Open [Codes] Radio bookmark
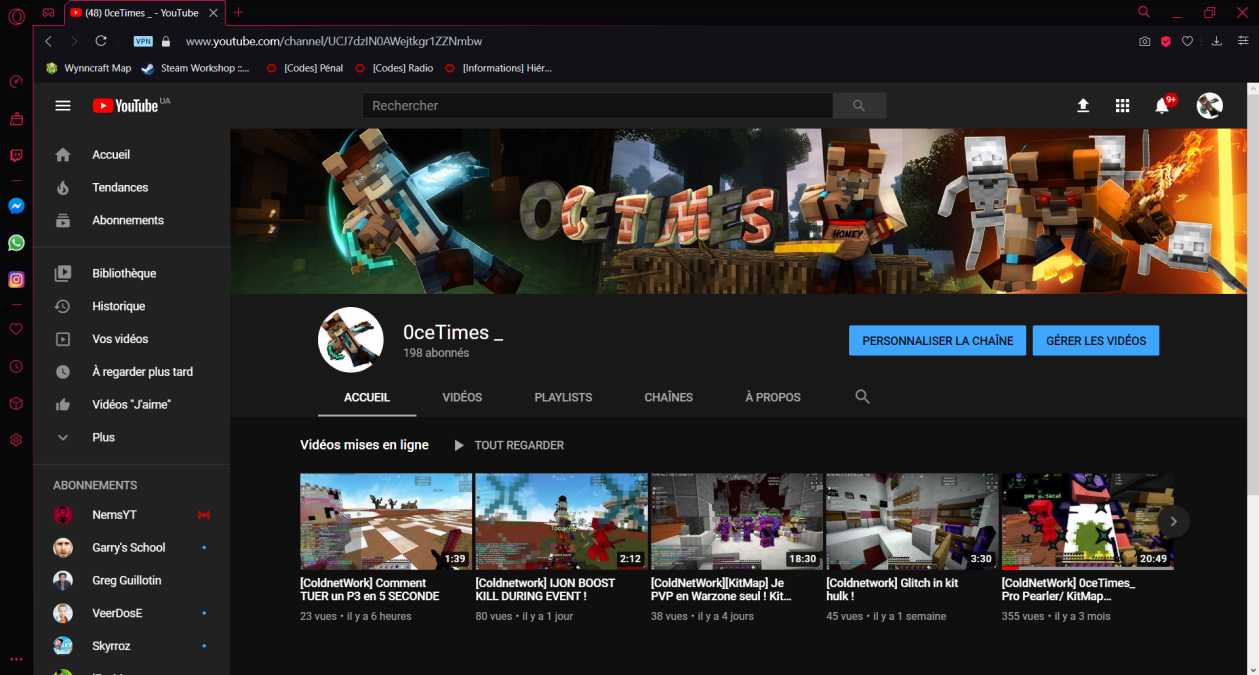Viewport: 1259px width, 675px height. tap(395, 68)
